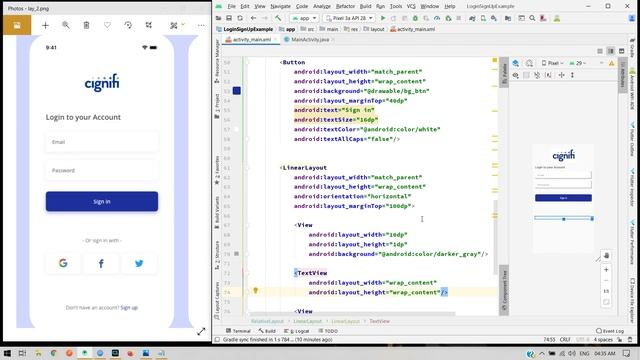Viewport: 640px width, 360px height.
Task: Click Add to (plus) icon in Photos
Action: (x=45, y=25)
